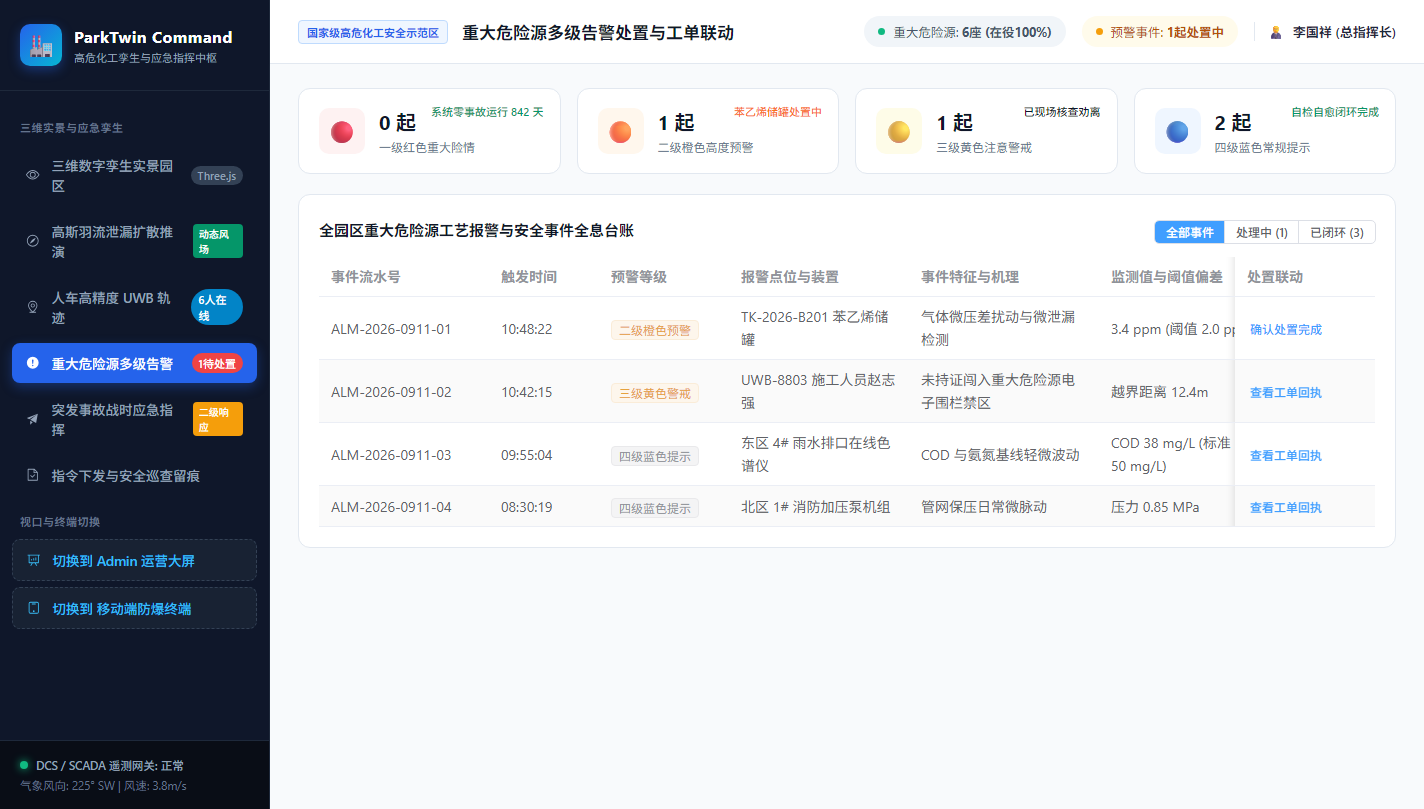Click 确认处置完成 for ALM-2026-0911-01
The width and height of the screenshot is (1424, 809).
(x=1285, y=329)
